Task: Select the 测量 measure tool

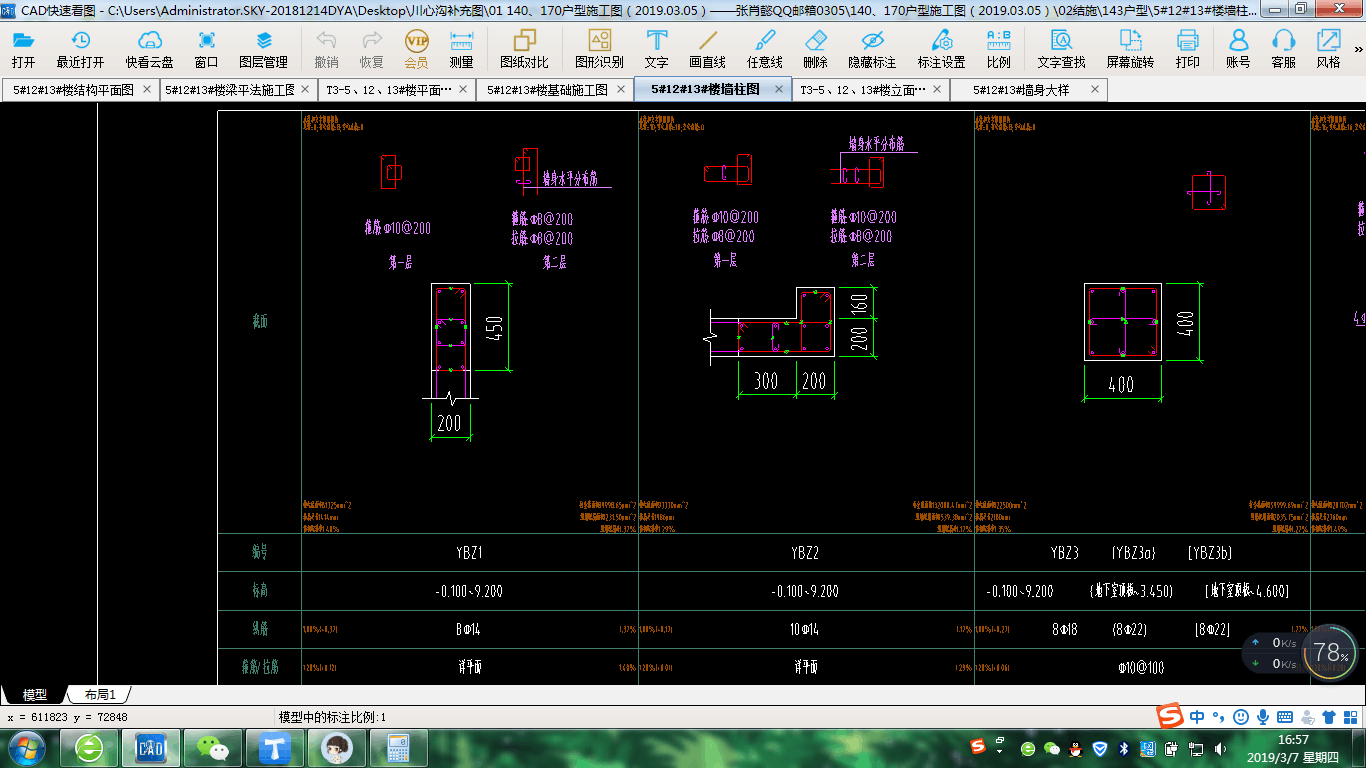Action: (x=461, y=49)
